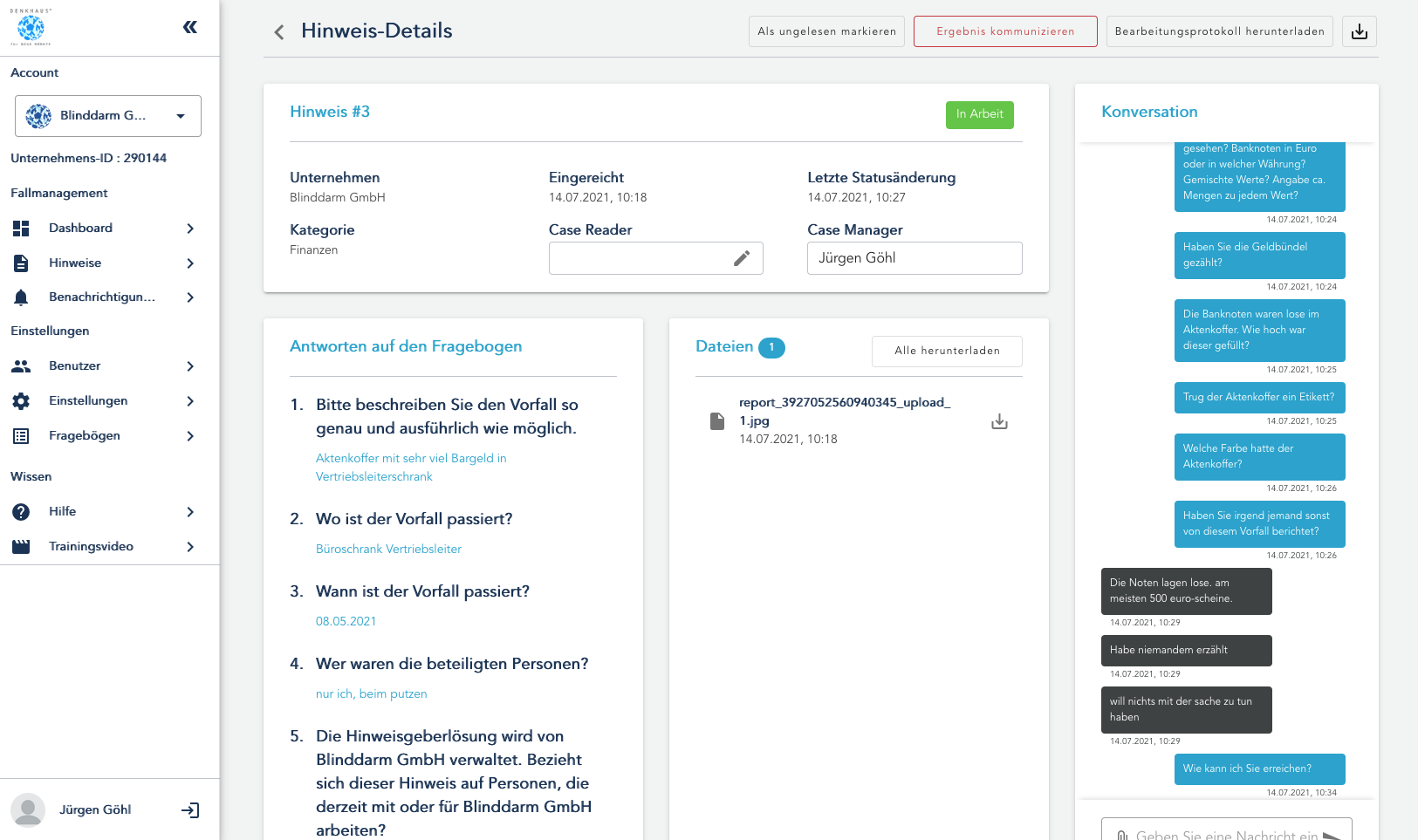Click the Benachrichtigungen bell icon

coord(21,297)
